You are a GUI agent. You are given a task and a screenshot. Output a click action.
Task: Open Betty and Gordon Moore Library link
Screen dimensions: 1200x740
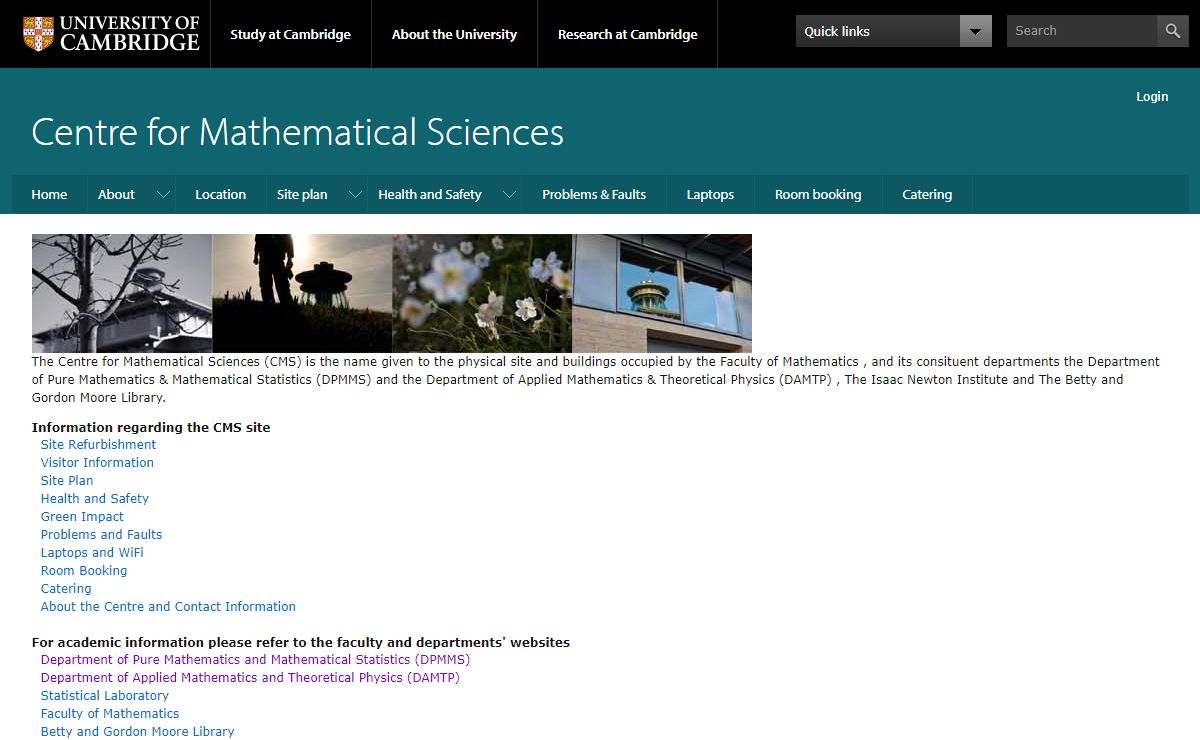pos(137,732)
